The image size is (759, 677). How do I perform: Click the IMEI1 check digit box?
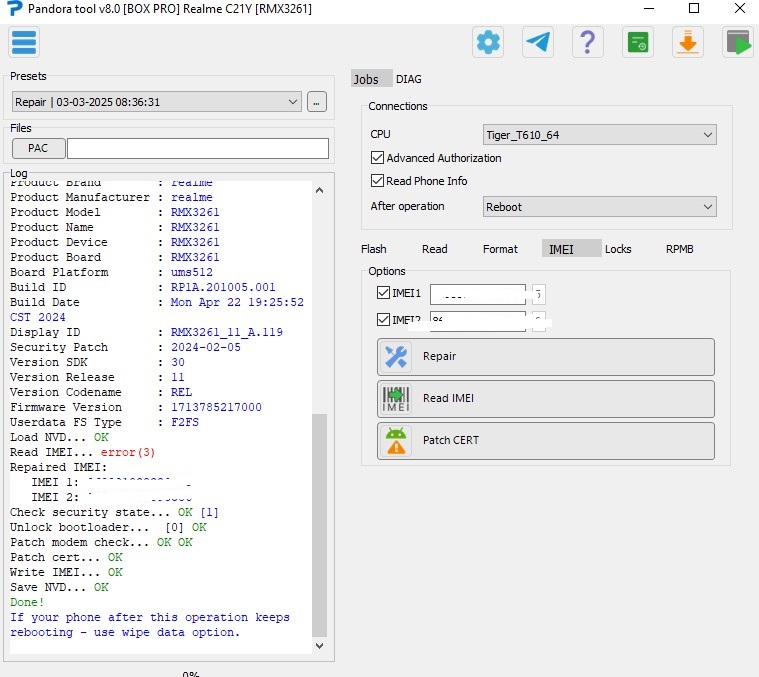point(538,294)
